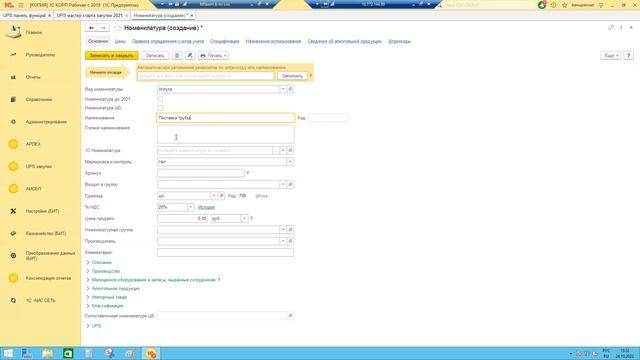Image resolution: width=640 pixels, height=360 pixels.
Task: Open the Единица dropdown arrow
Action: [213, 196]
